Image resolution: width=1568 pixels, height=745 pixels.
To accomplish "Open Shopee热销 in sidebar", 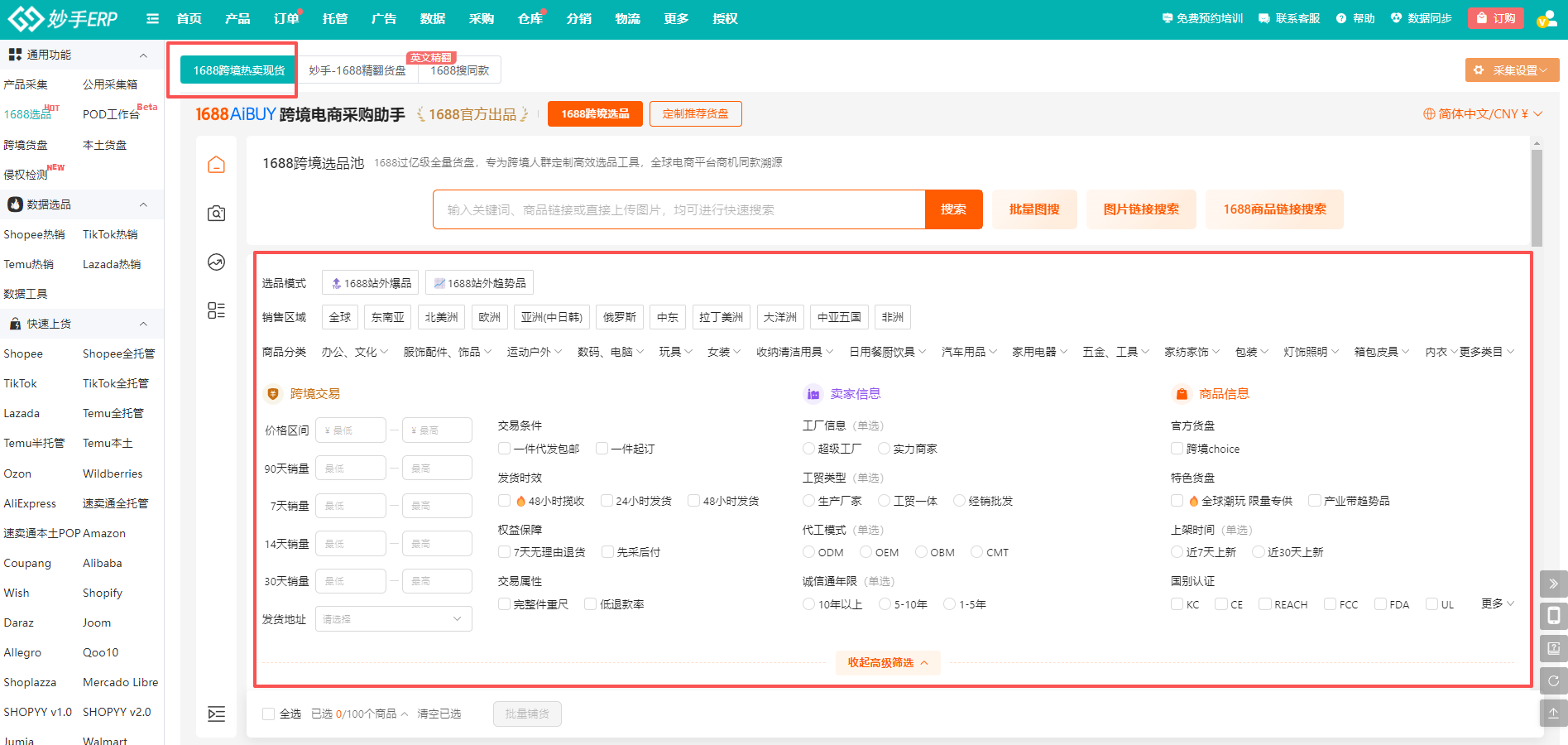I will pos(34,234).
